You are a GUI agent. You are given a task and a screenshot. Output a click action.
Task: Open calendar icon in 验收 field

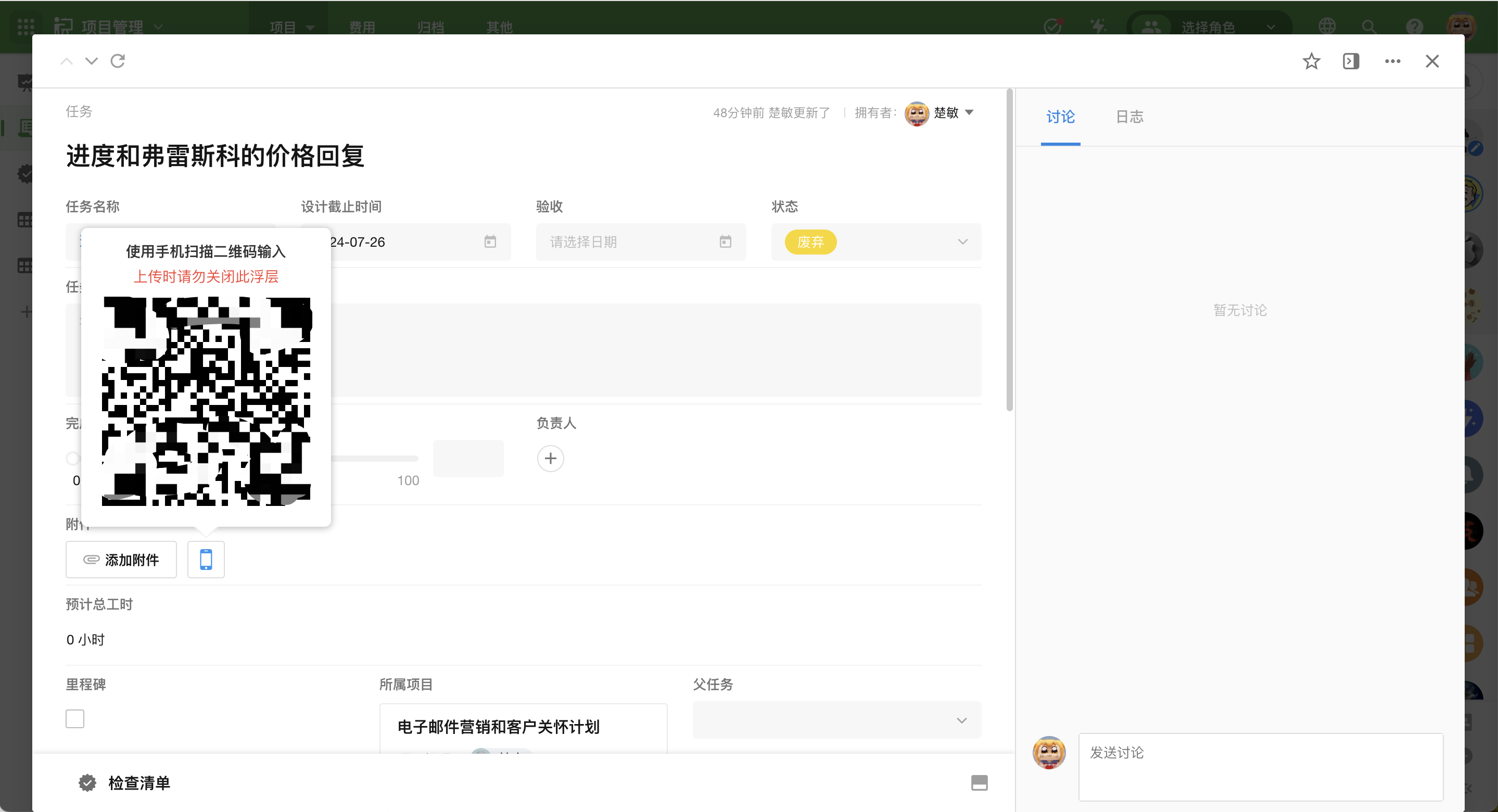725,242
